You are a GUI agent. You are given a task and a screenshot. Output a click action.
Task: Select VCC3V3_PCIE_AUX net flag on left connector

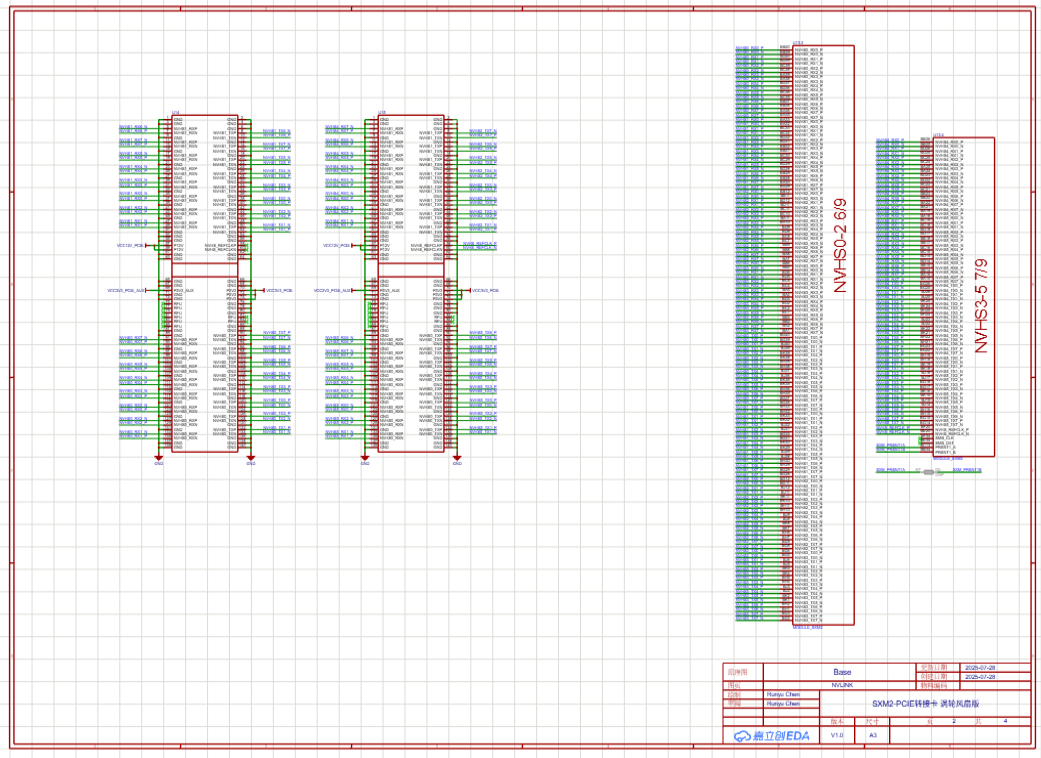pyautogui.click(x=127, y=290)
